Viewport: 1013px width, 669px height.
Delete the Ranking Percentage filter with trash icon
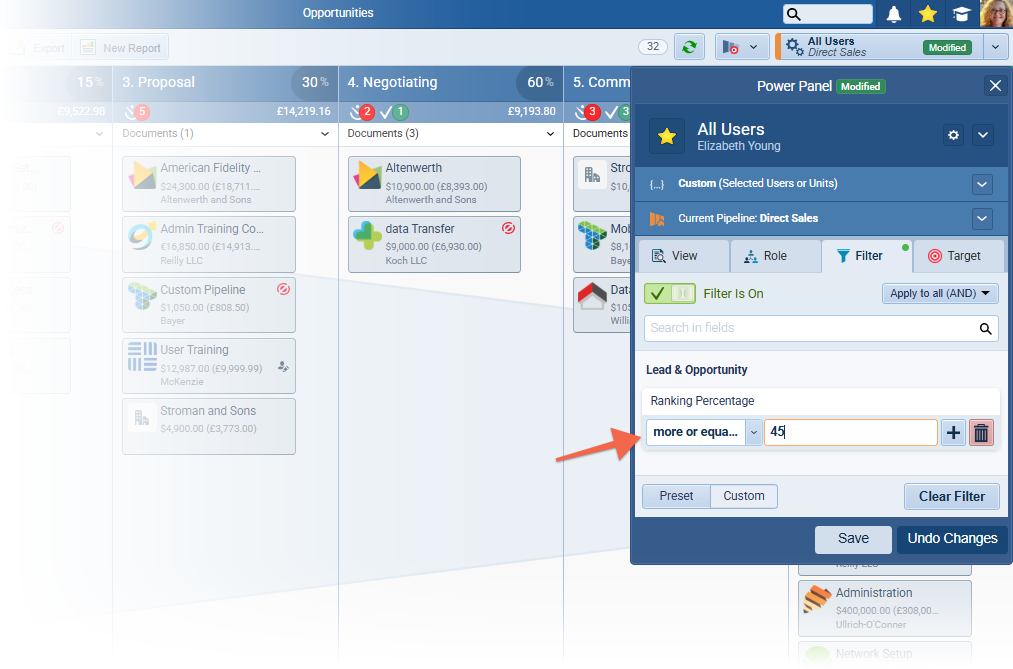coord(982,433)
